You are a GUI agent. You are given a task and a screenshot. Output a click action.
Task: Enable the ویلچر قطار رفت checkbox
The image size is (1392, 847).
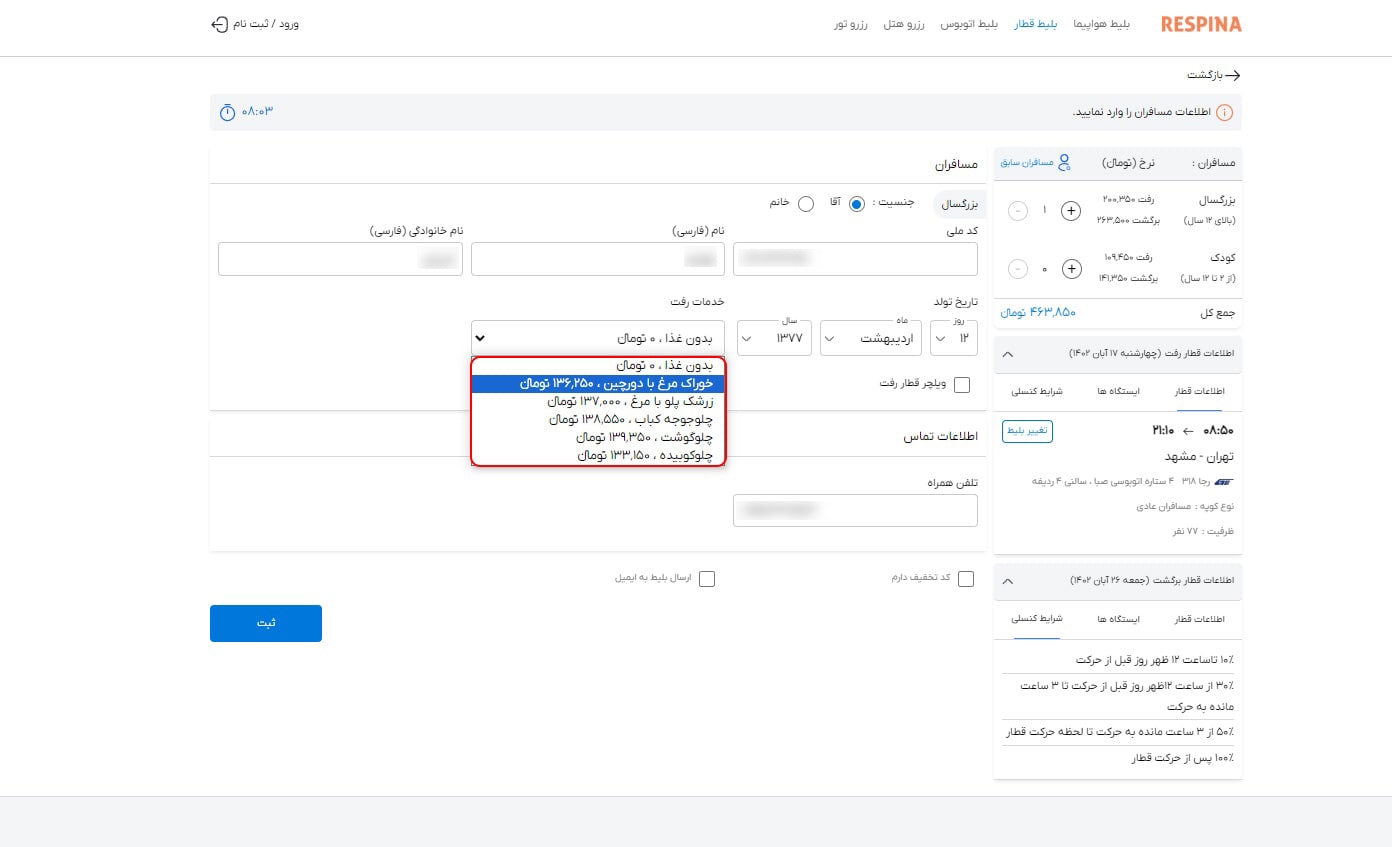962,385
